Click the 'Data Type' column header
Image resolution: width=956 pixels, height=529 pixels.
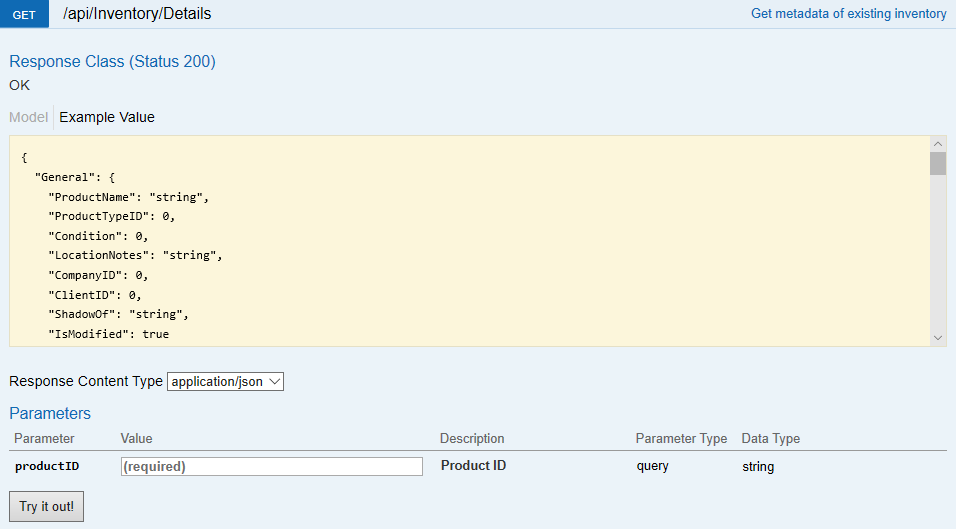(771, 439)
